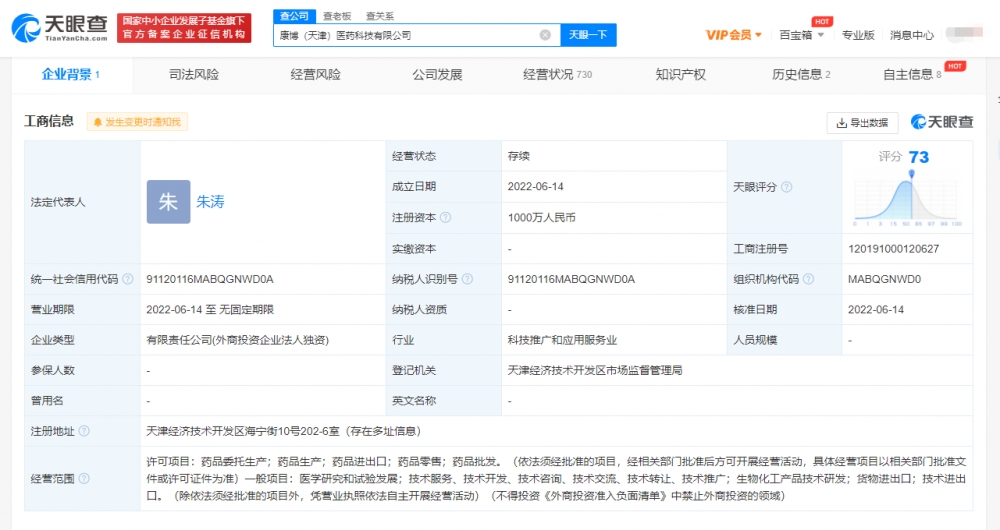The width and height of the screenshot is (1000, 530).
Task: Click the 有限责任公司 company type value
Action: point(237,340)
